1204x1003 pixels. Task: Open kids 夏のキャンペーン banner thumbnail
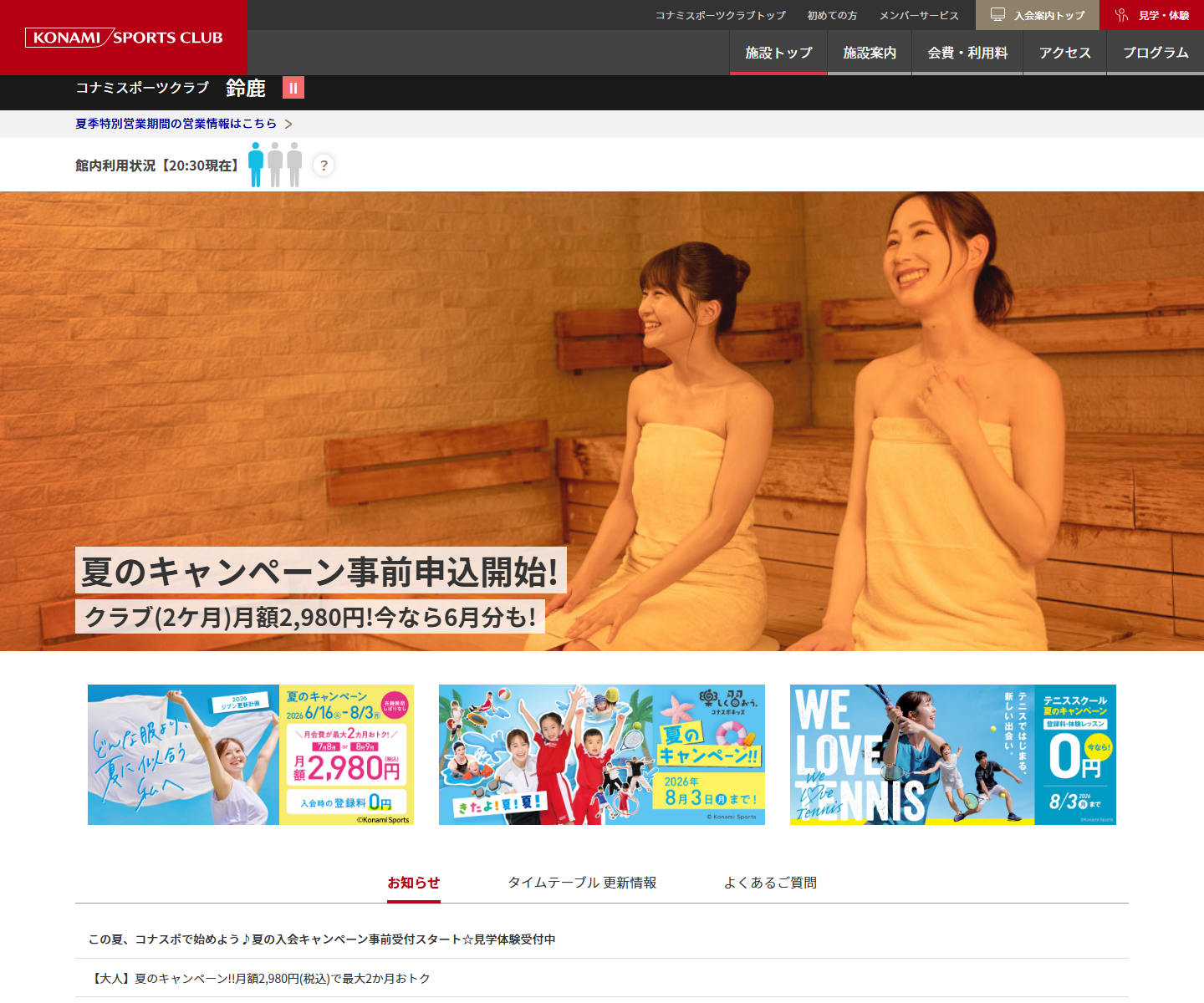pyautogui.click(x=602, y=755)
